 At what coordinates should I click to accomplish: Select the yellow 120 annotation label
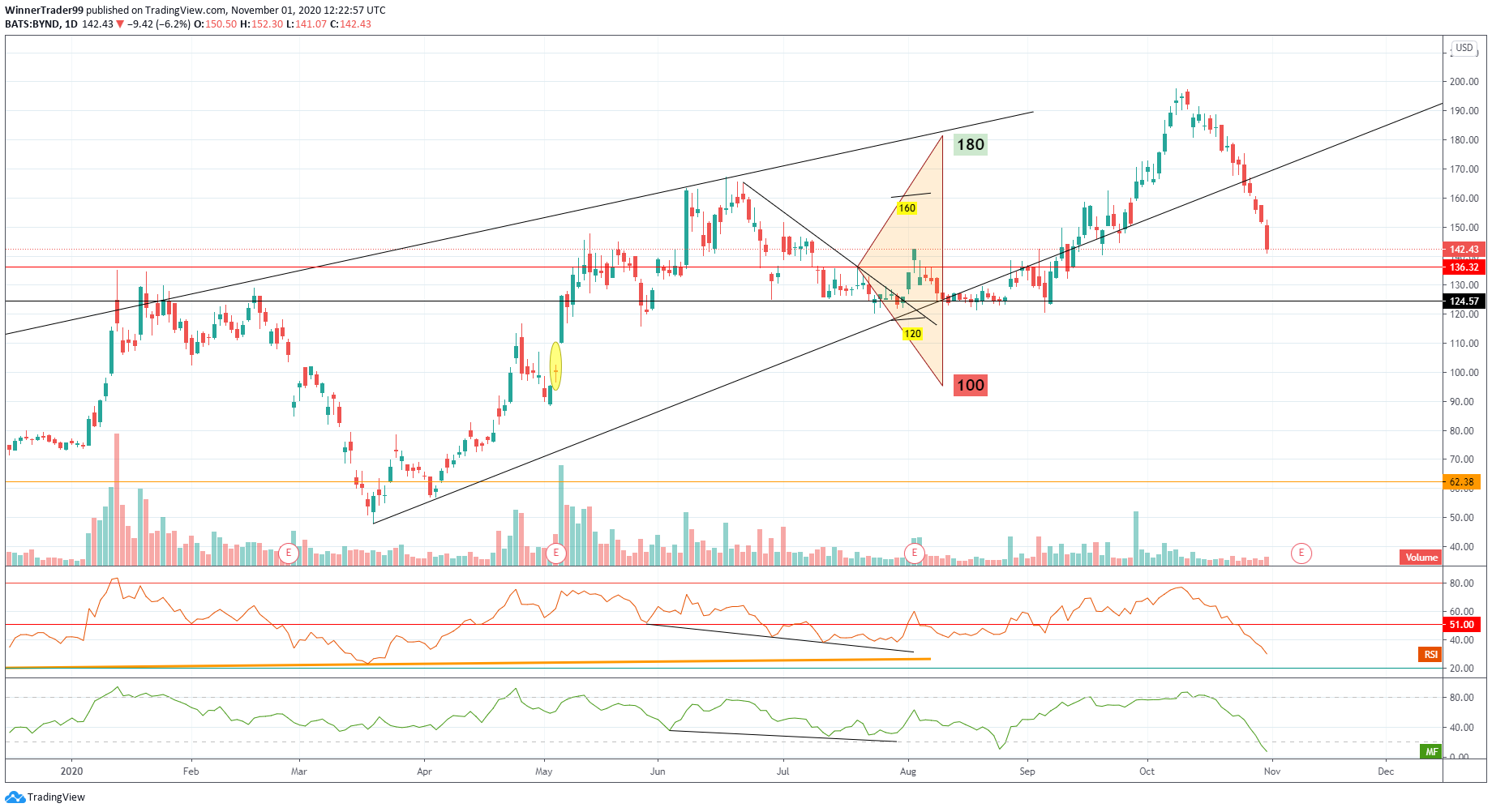coord(912,334)
